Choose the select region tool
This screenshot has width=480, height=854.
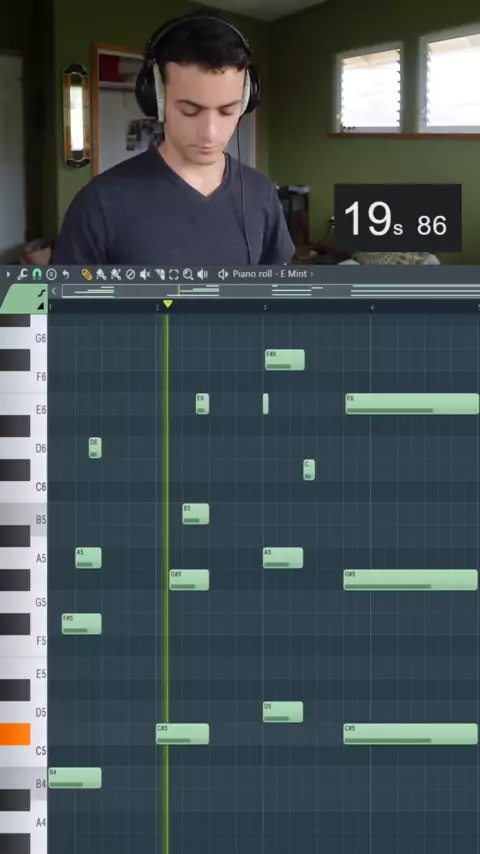pos(174,274)
